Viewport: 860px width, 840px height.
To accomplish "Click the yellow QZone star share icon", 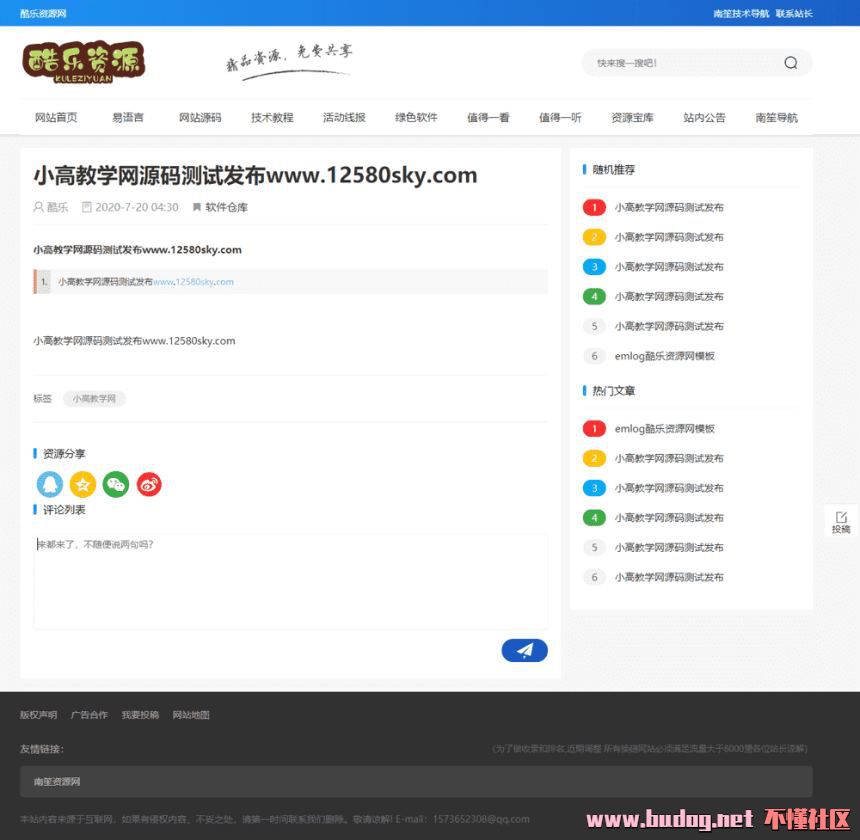I will (83, 484).
